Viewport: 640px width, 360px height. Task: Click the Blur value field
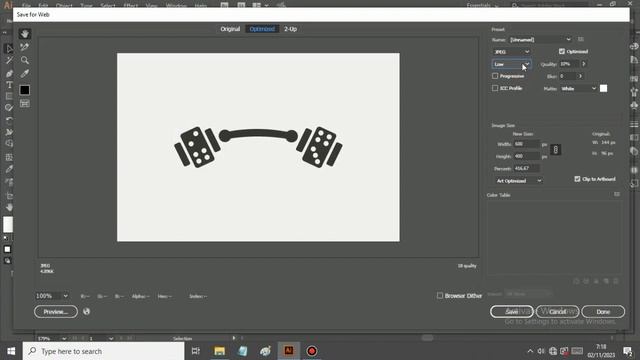pos(567,76)
